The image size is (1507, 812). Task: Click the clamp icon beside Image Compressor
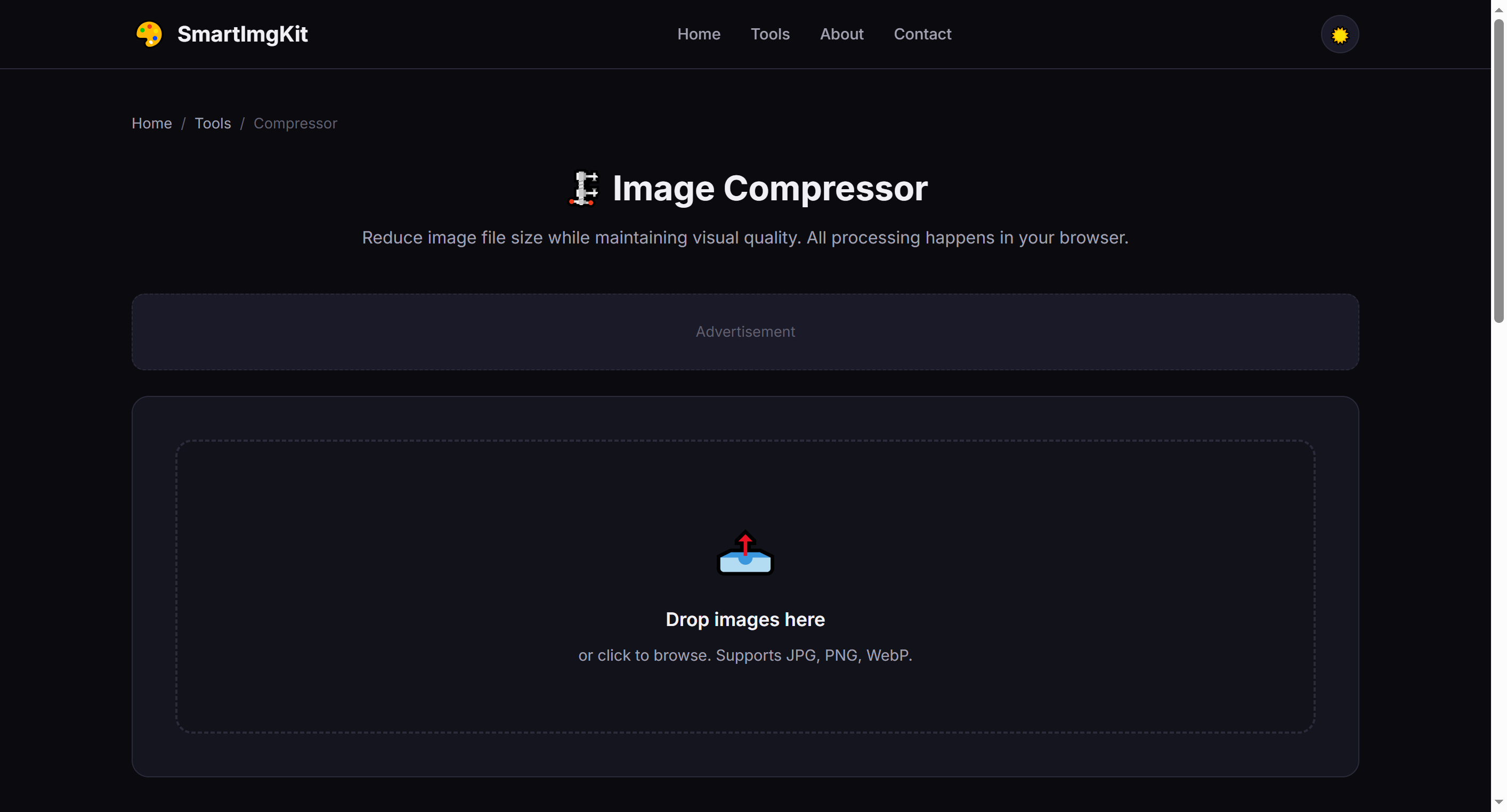coord(584,189)
